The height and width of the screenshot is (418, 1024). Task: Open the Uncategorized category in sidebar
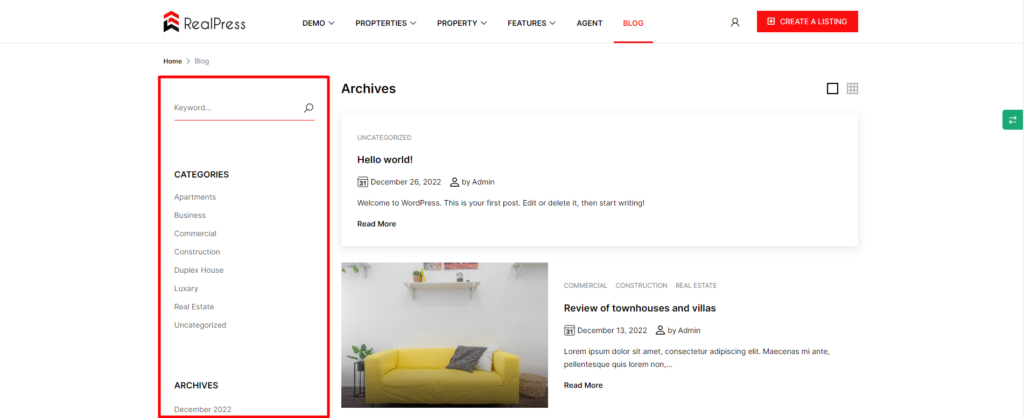(200, 325)
